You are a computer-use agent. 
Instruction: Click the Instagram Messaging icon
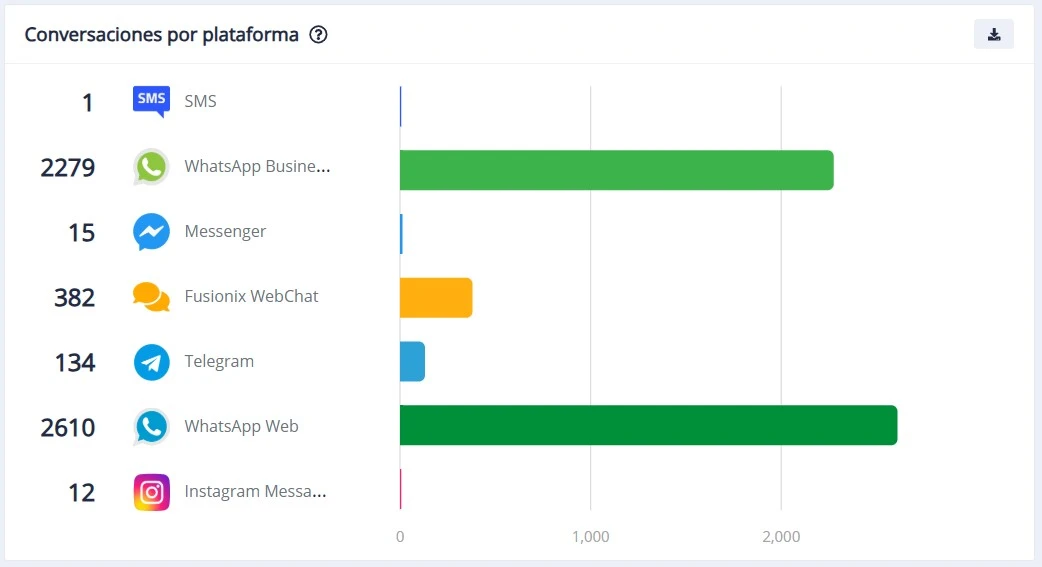point(152,492)
